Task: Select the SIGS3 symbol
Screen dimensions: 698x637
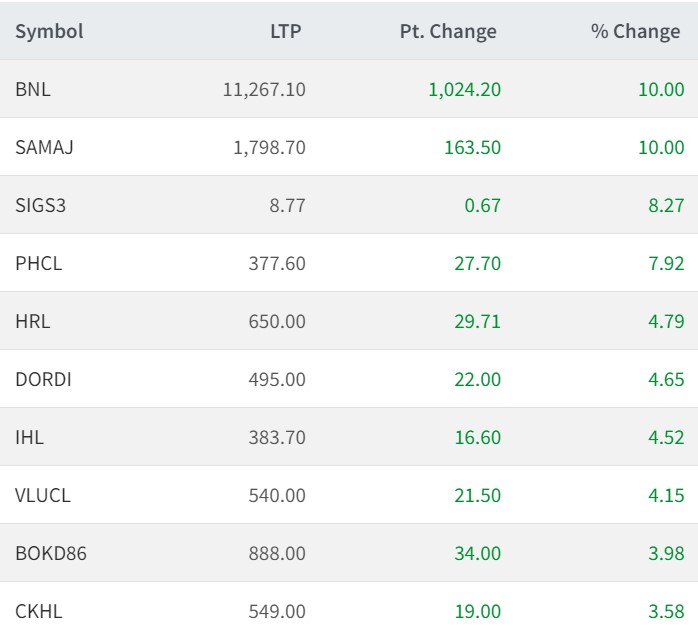Action: click(41, 205)
